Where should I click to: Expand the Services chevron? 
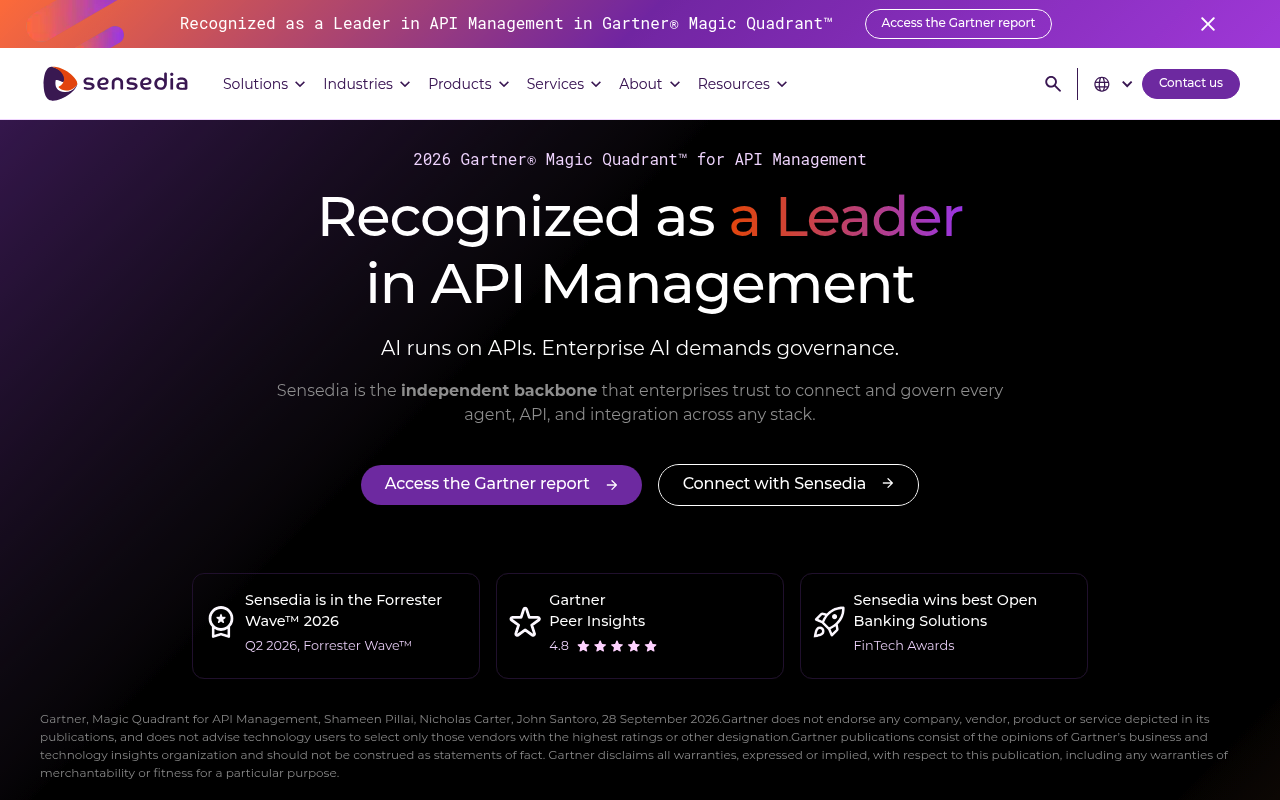click(596, 84)
